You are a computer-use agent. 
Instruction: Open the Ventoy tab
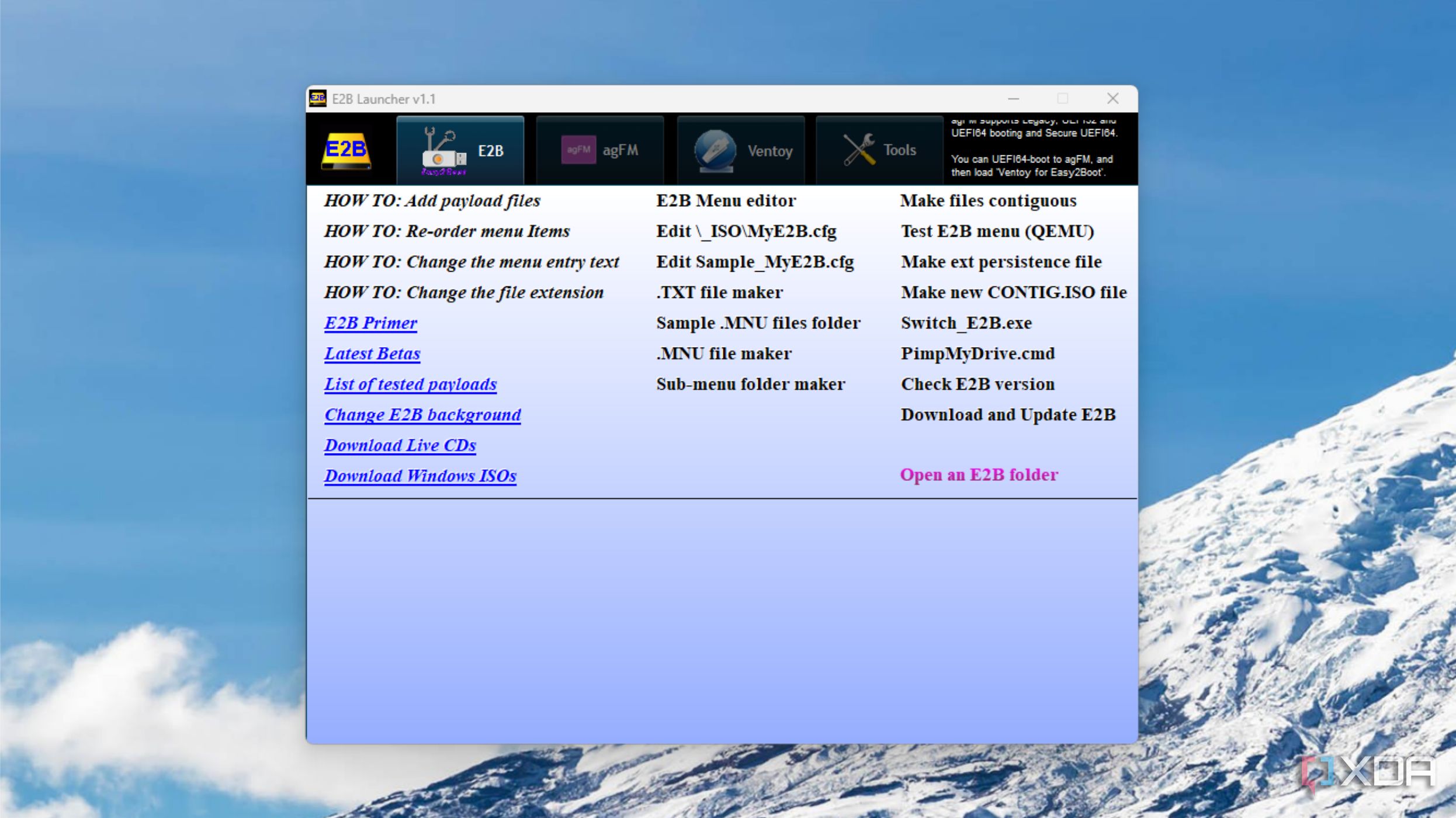(x=741, y=150)
